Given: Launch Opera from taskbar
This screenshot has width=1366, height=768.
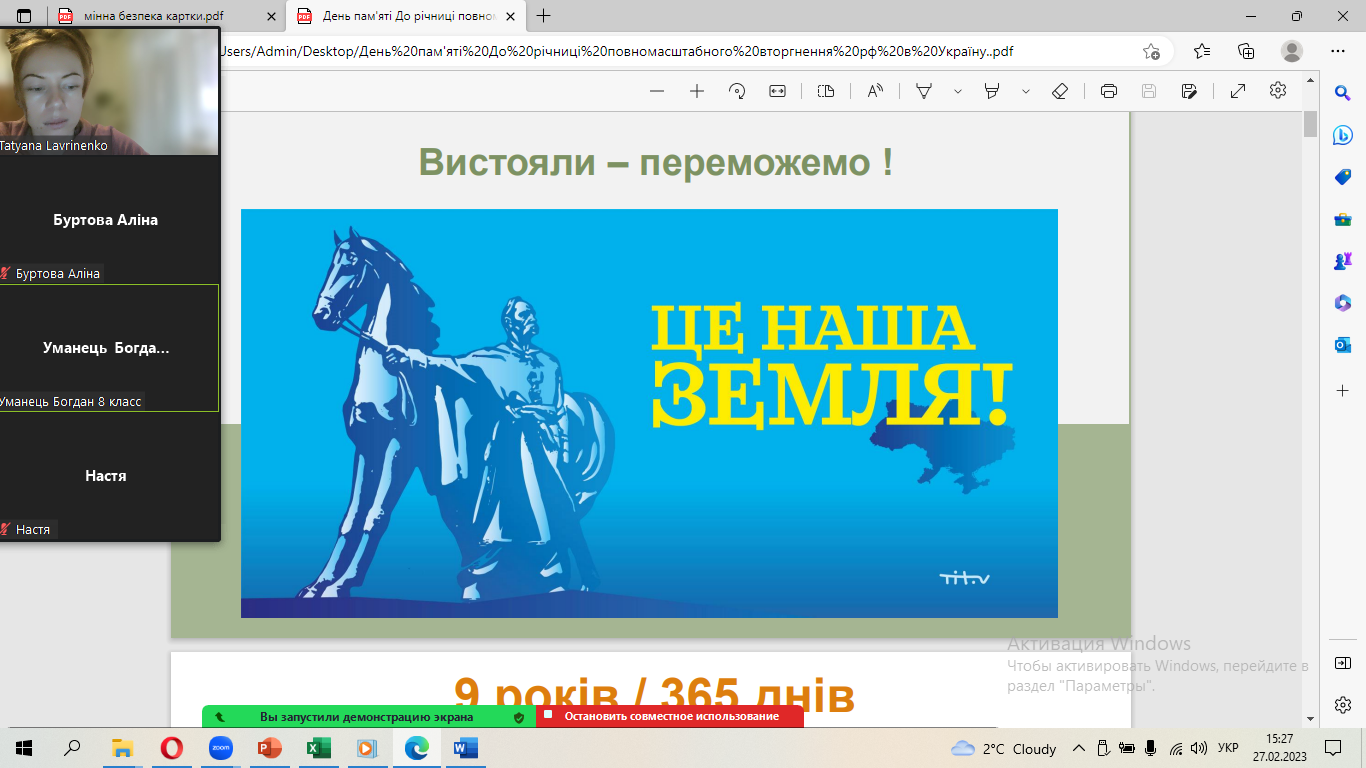Looking at the screenshot, I should [x=172, y=748].
